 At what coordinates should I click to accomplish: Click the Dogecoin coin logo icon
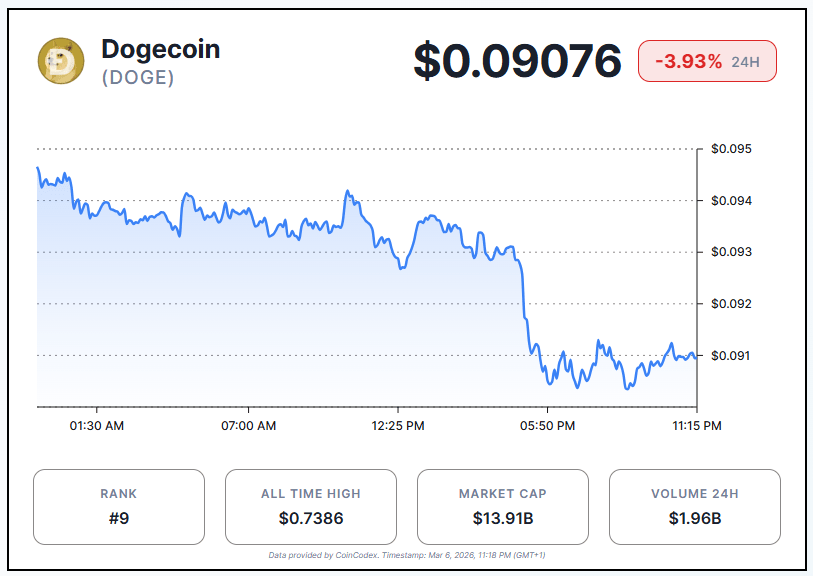(x=61, y=61)
